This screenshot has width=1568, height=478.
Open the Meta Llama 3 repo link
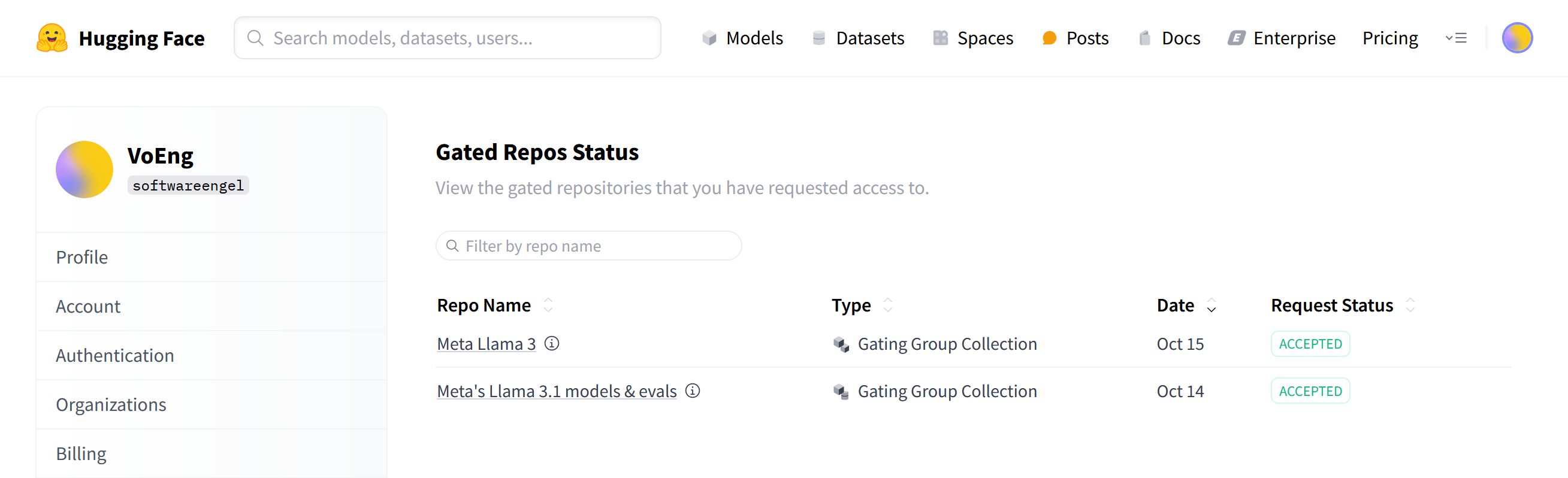[x=487, y=344]
